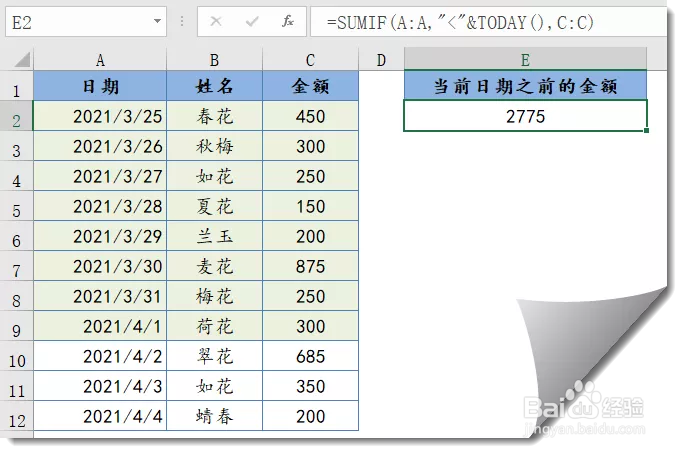The width and height of the screenshot is (682, 453).
Task: Select row 10 header
Action: point(17,356)
